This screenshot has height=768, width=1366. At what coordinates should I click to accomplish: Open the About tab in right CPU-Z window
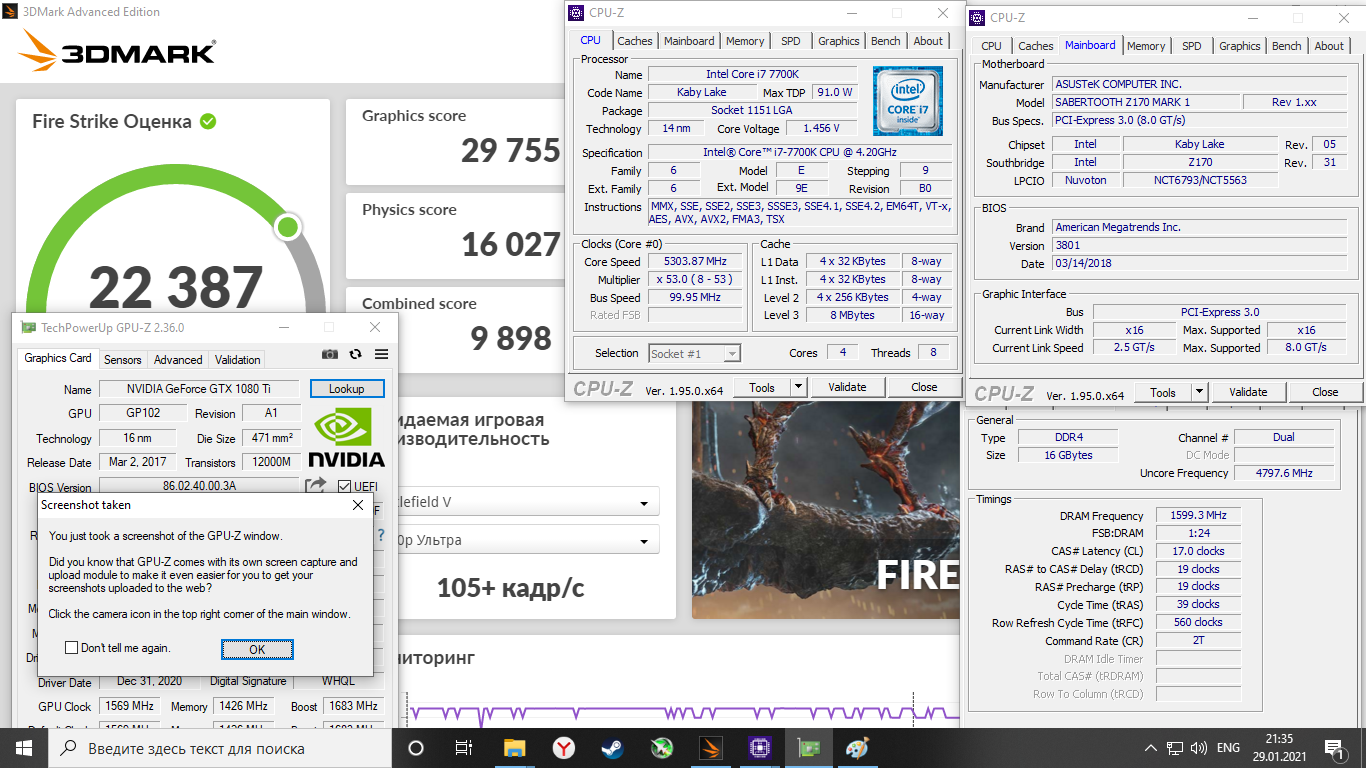pyautogui.click(x=1329, y=46)
